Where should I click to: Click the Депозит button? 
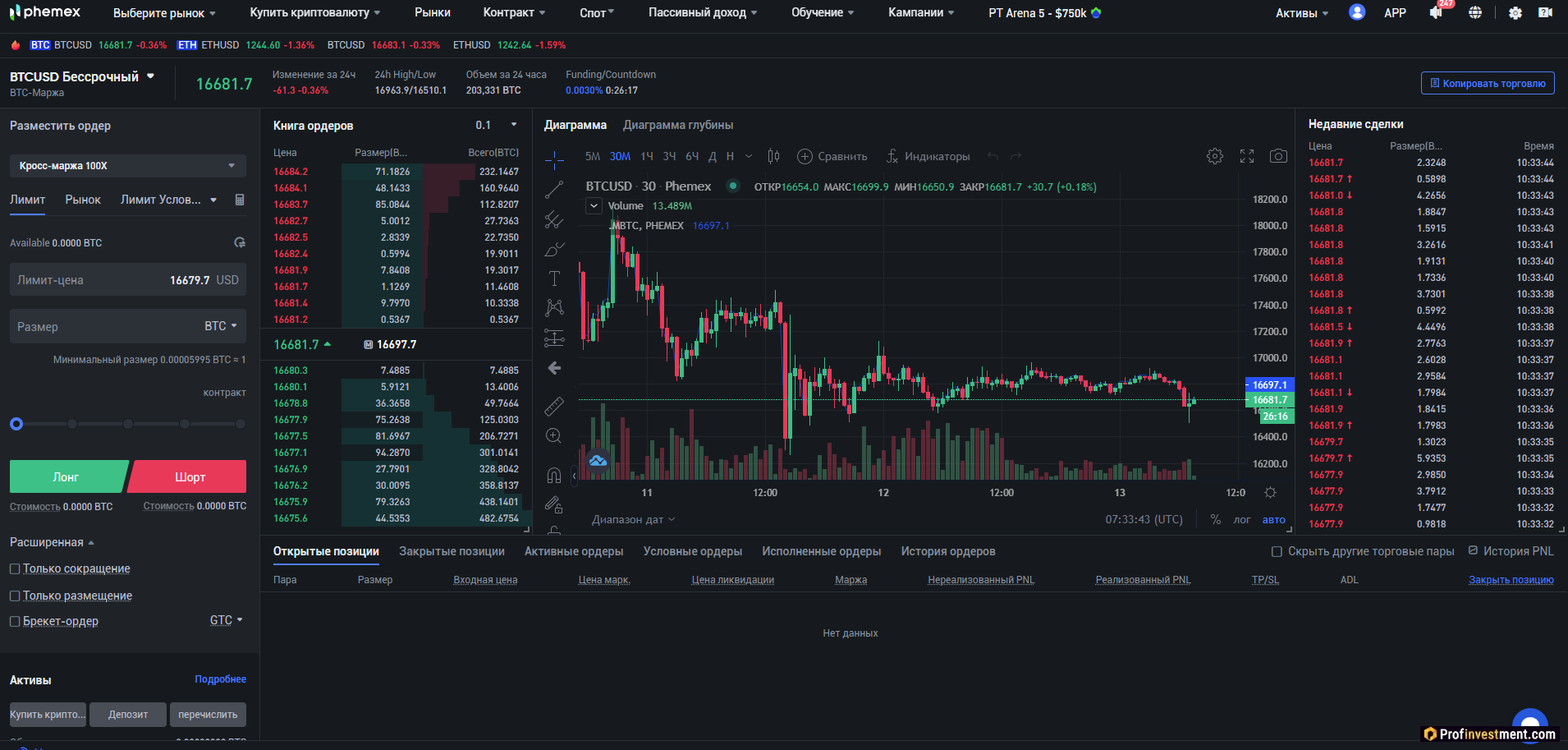(x=128, y=715)
